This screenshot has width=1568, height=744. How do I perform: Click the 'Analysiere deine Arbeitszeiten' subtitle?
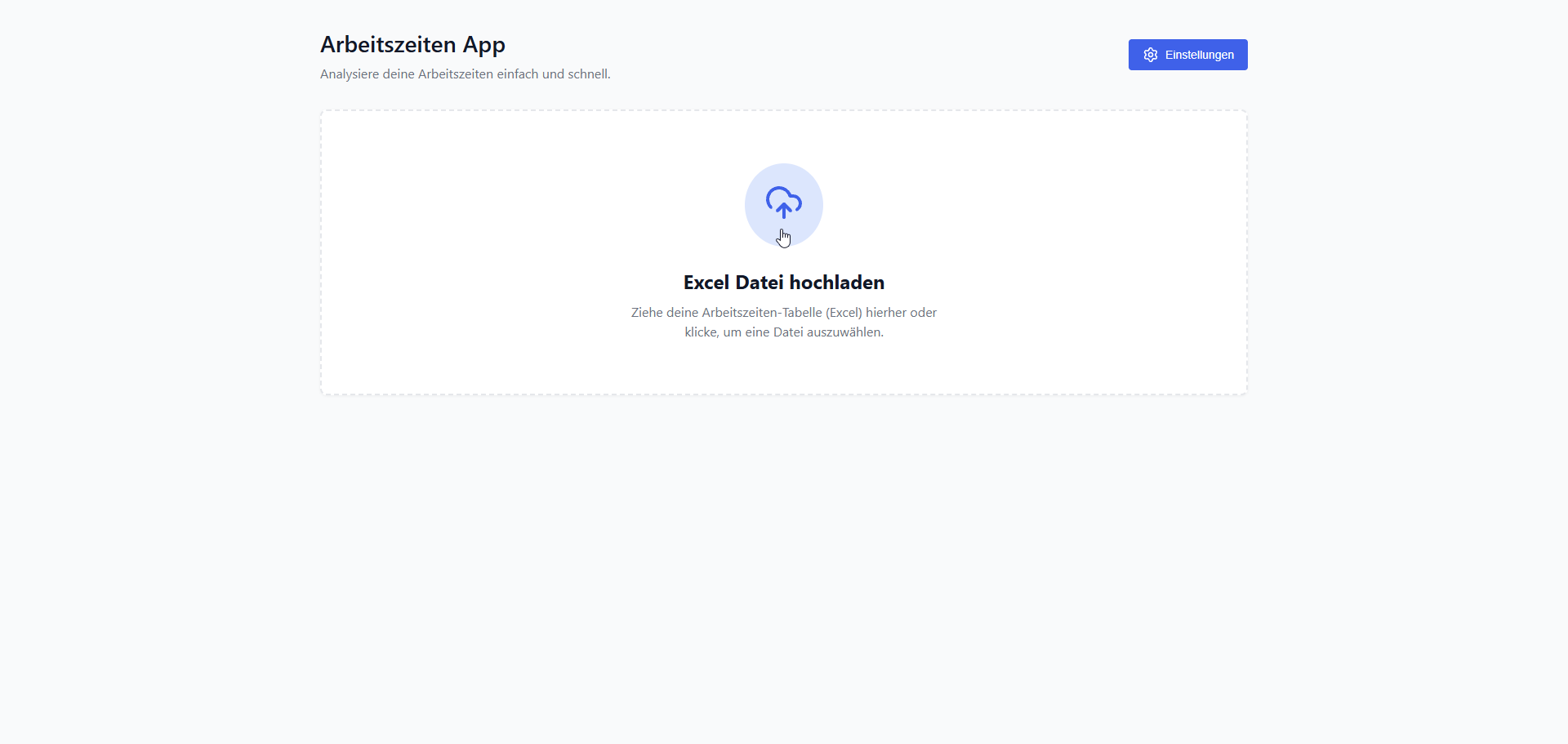(465, 74)
